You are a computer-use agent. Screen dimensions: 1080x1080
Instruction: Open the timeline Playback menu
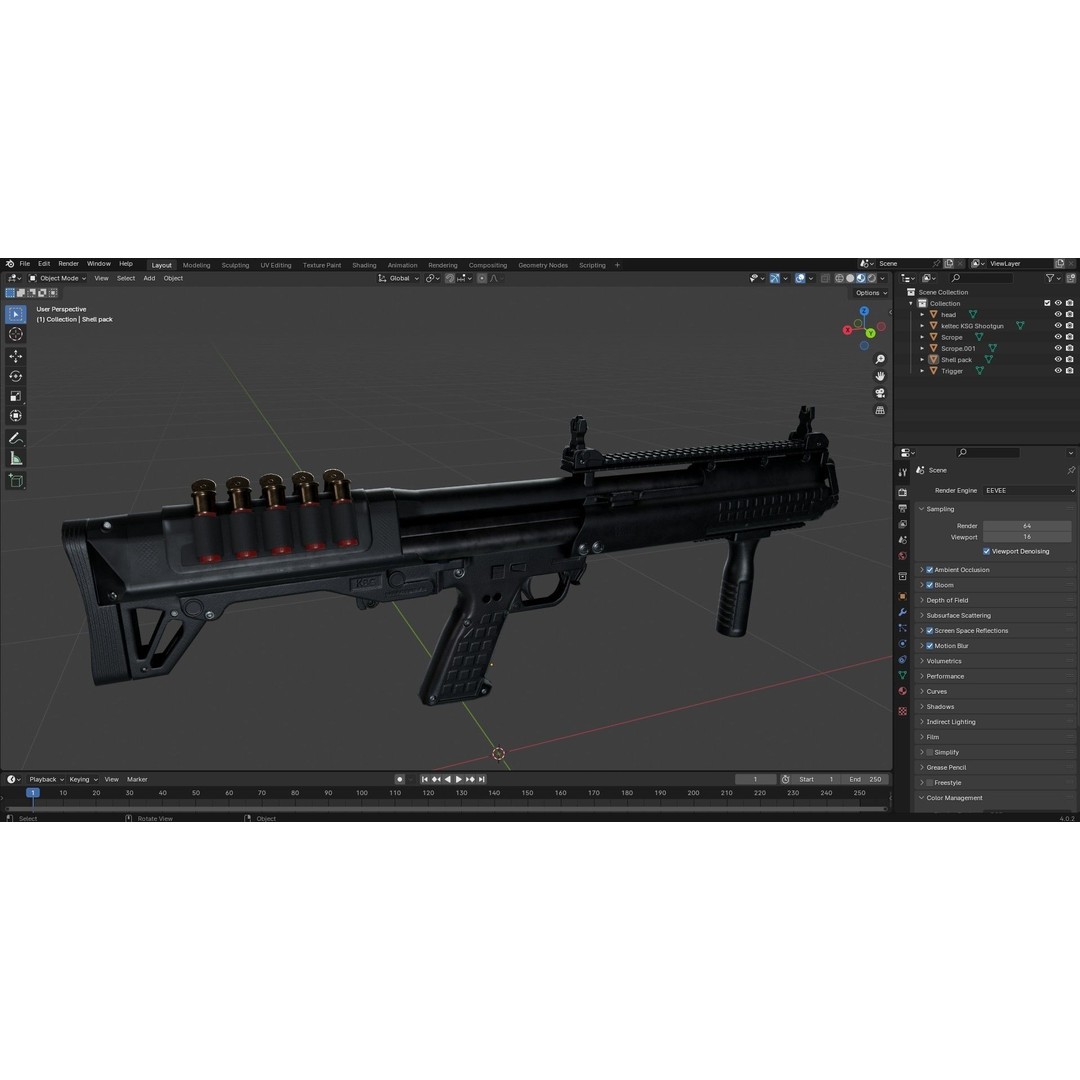point(45,779)
